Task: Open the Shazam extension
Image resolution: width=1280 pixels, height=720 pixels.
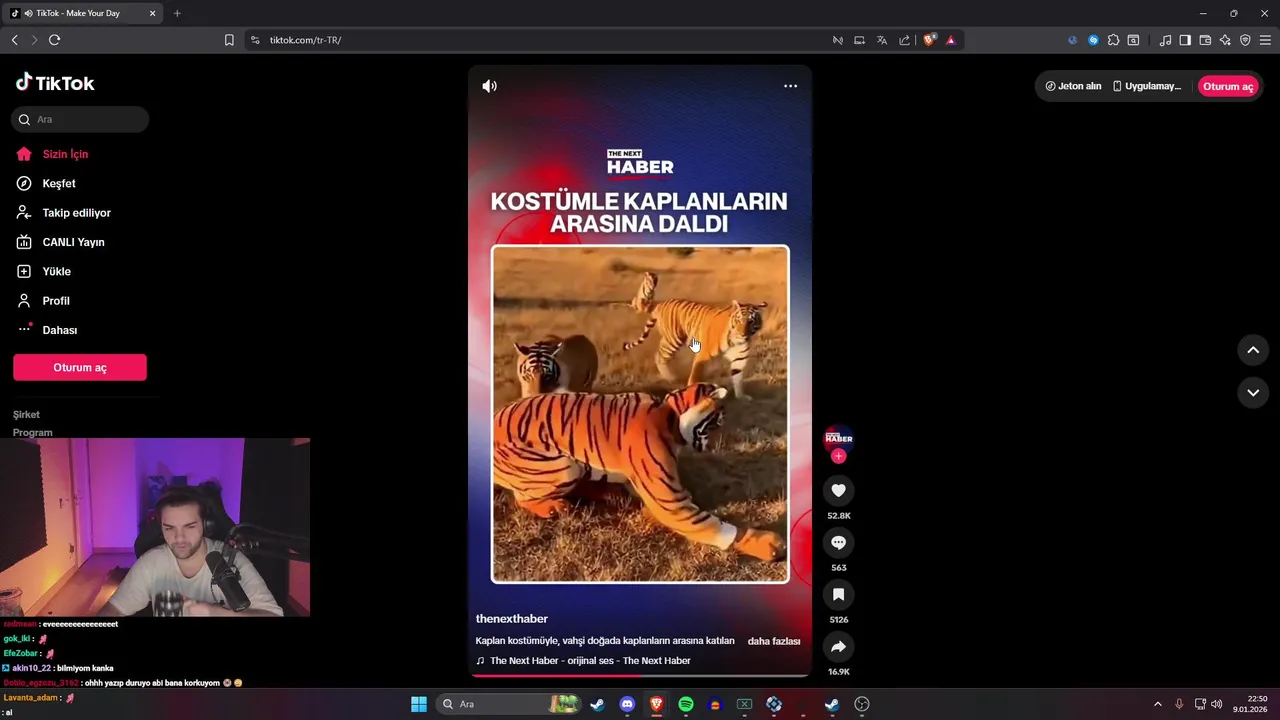Action: pyautogui.click(x=1093, y=40)
